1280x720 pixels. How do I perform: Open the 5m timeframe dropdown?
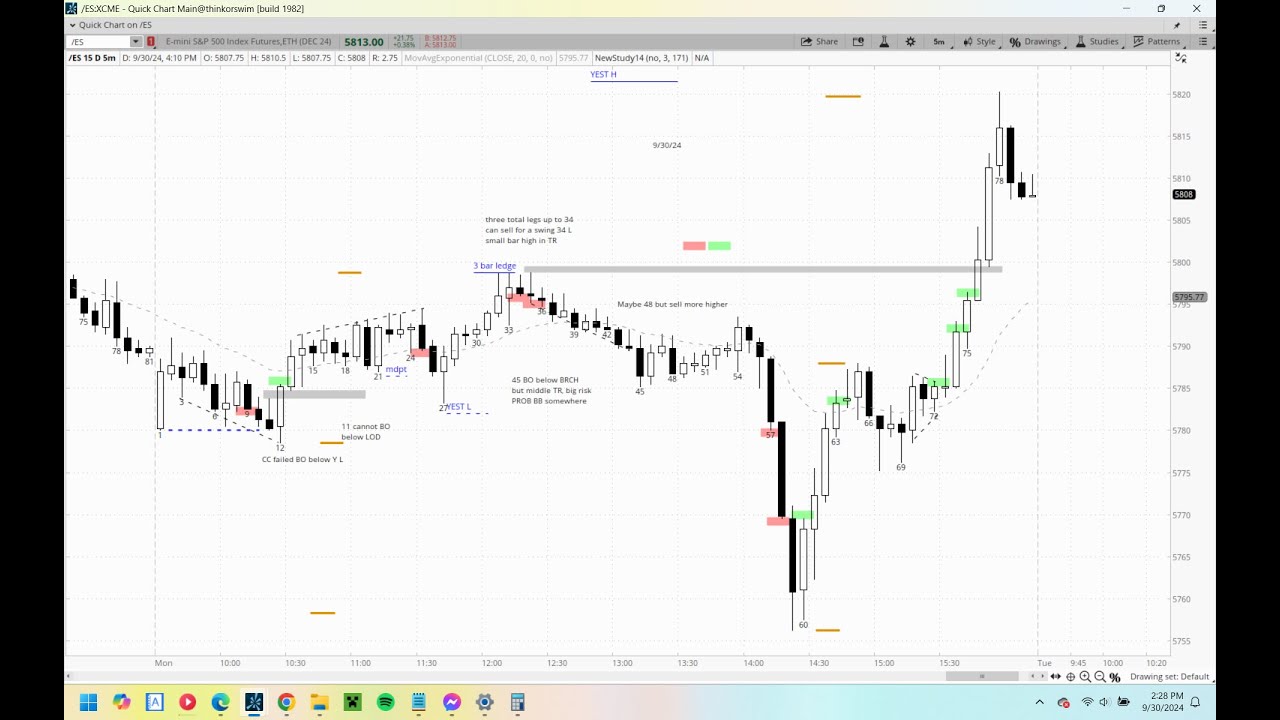(x=939, y=42)
